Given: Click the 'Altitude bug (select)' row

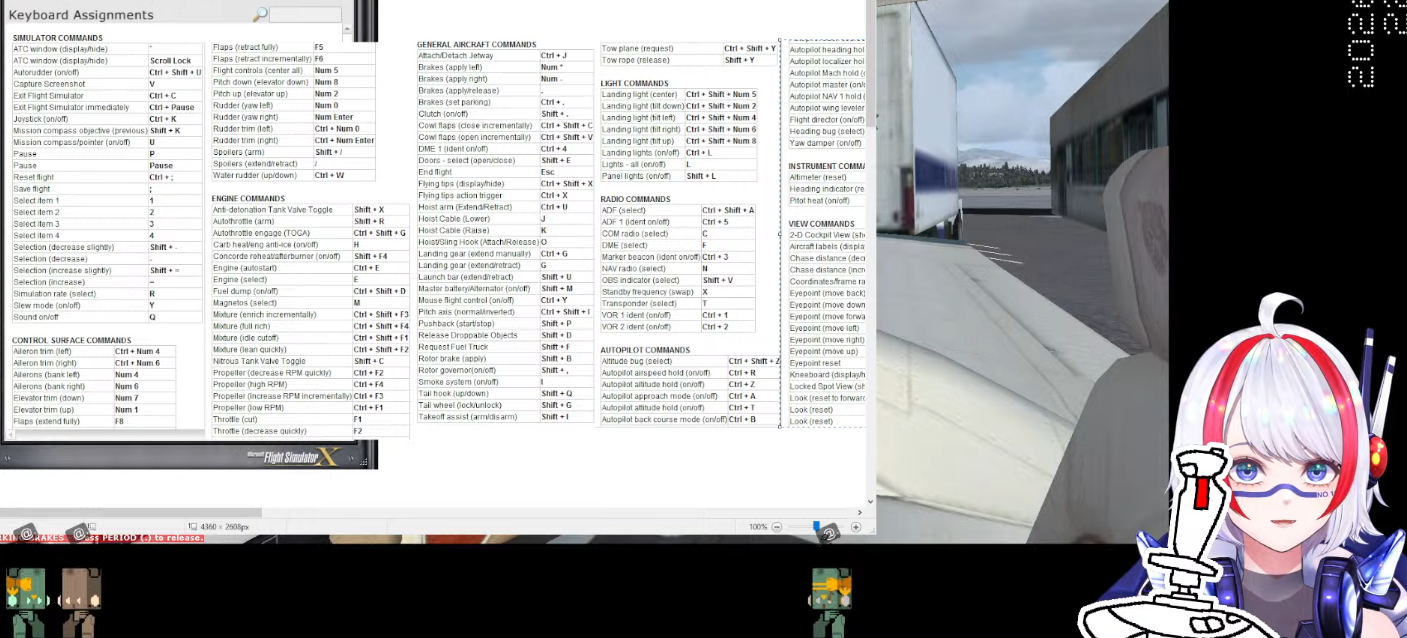Looking at the screenshot, I should (x=690, y=361).
